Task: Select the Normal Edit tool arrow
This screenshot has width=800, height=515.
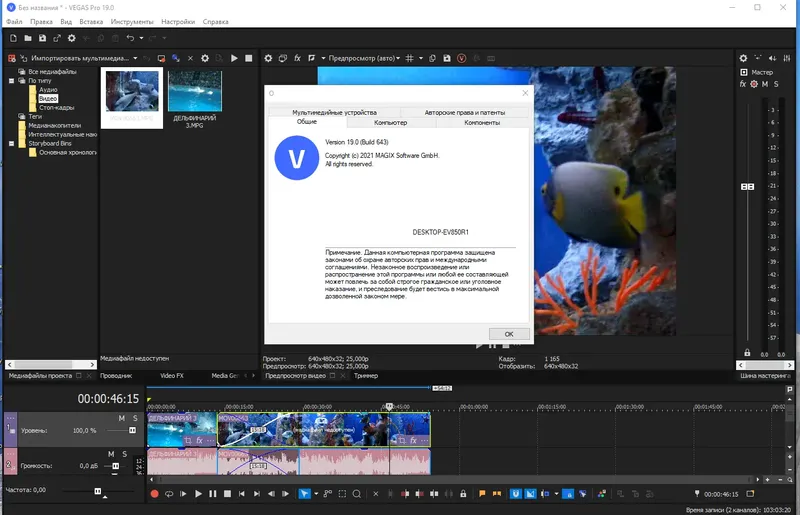Action: (x=304, y=494)
